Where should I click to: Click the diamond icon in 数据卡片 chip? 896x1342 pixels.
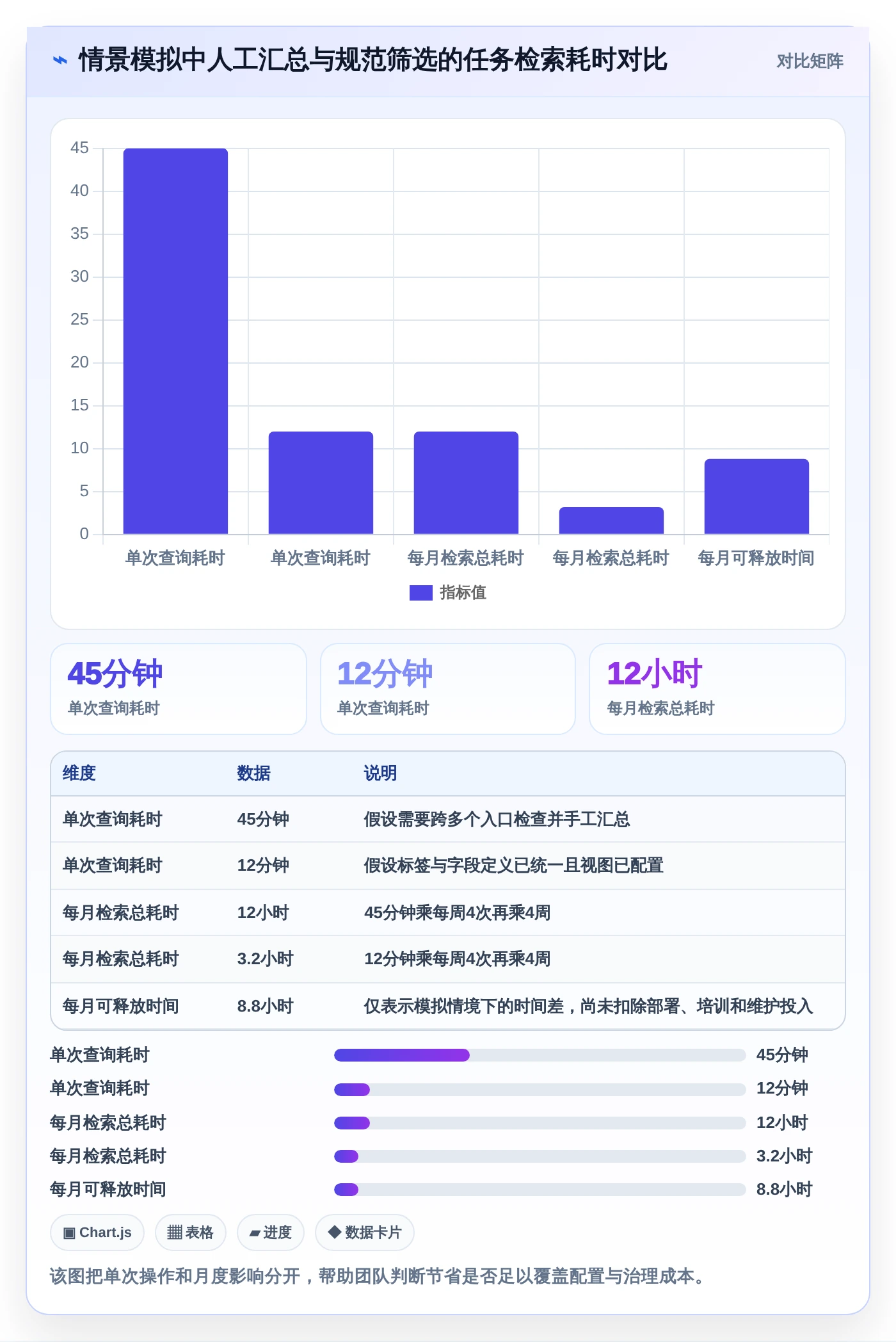[x=334, y=1232]
